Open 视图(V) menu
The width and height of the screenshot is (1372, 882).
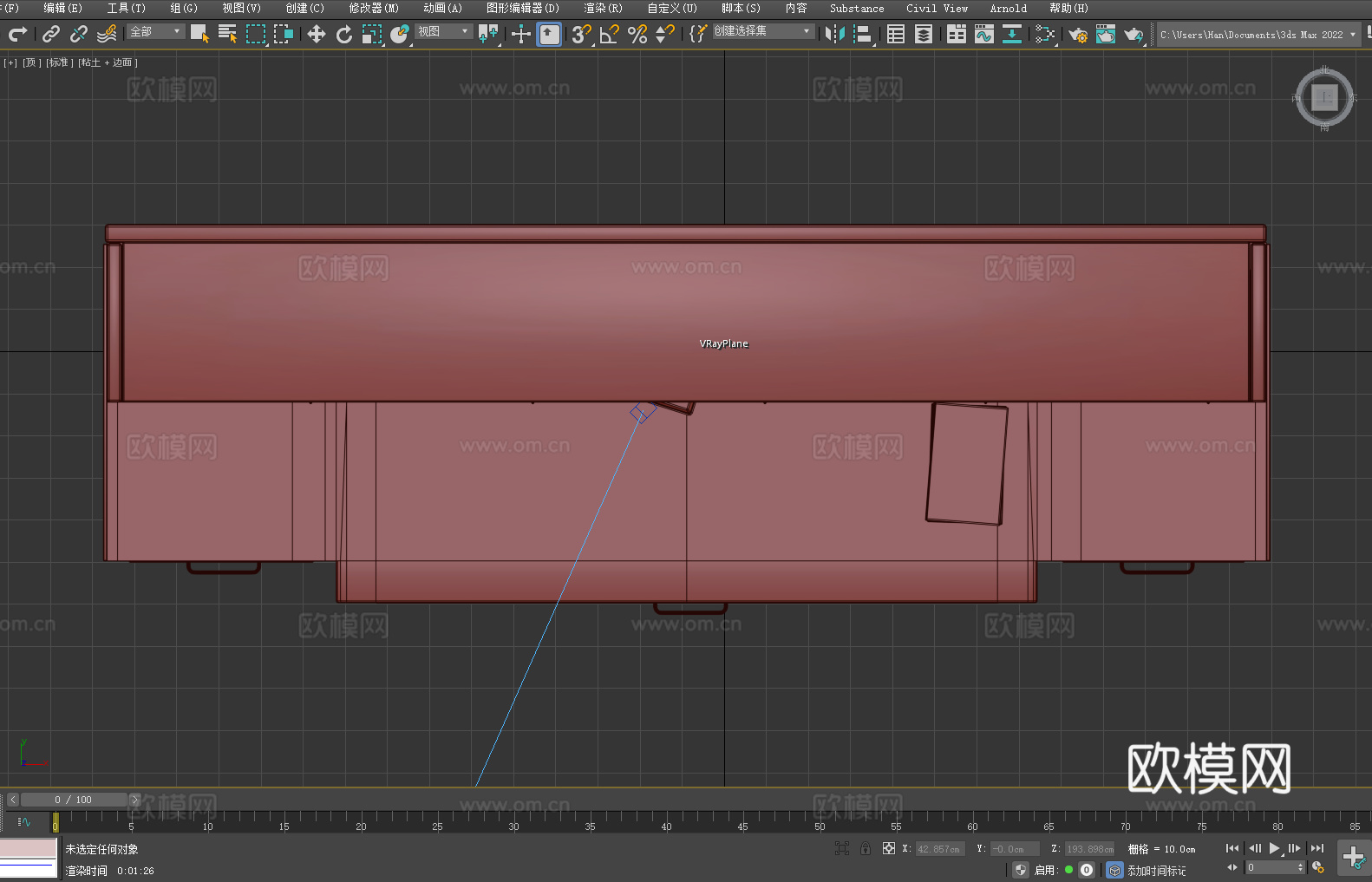tap(241, 8)
